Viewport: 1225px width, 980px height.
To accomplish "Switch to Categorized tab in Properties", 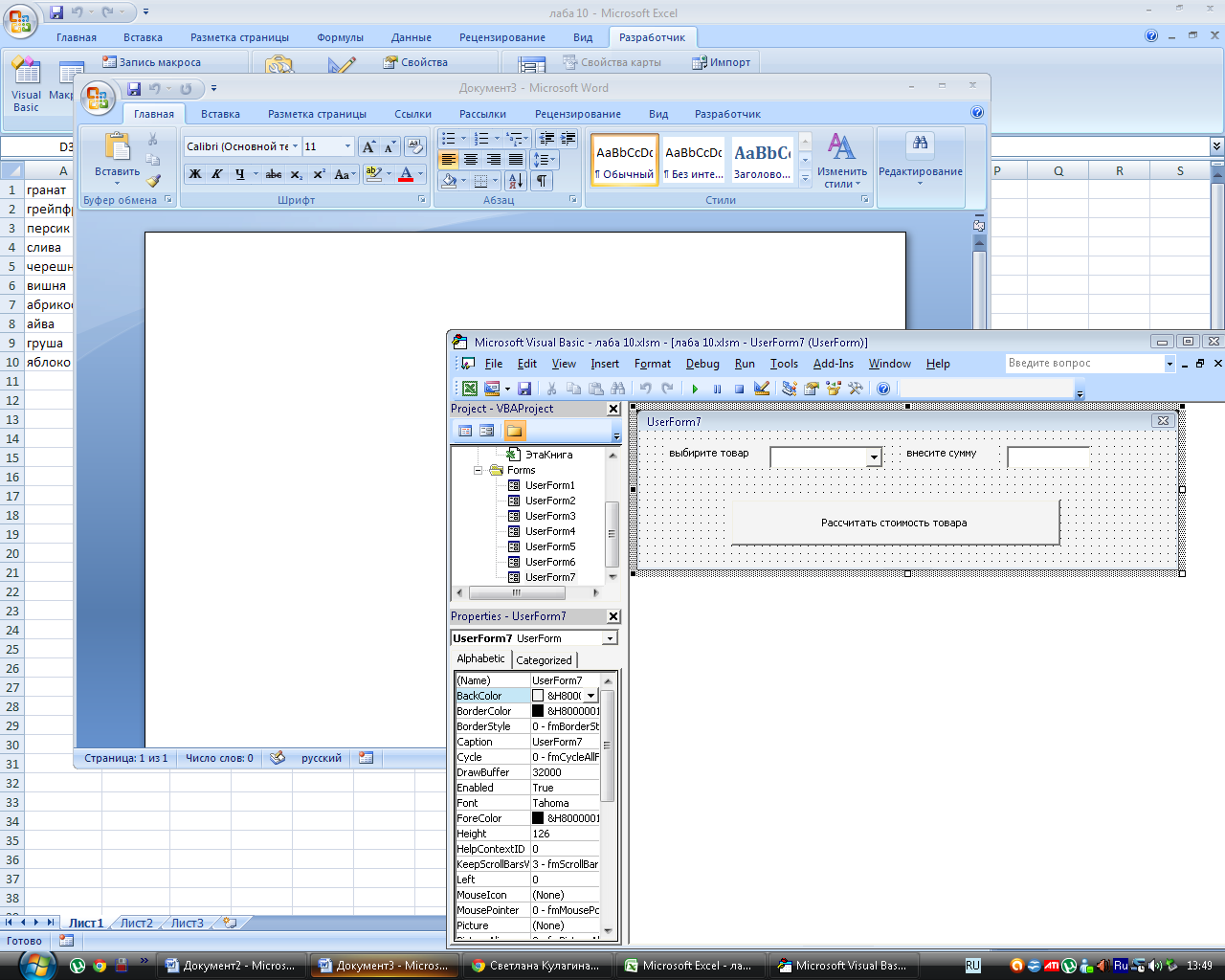I will [x=544, y=660].
